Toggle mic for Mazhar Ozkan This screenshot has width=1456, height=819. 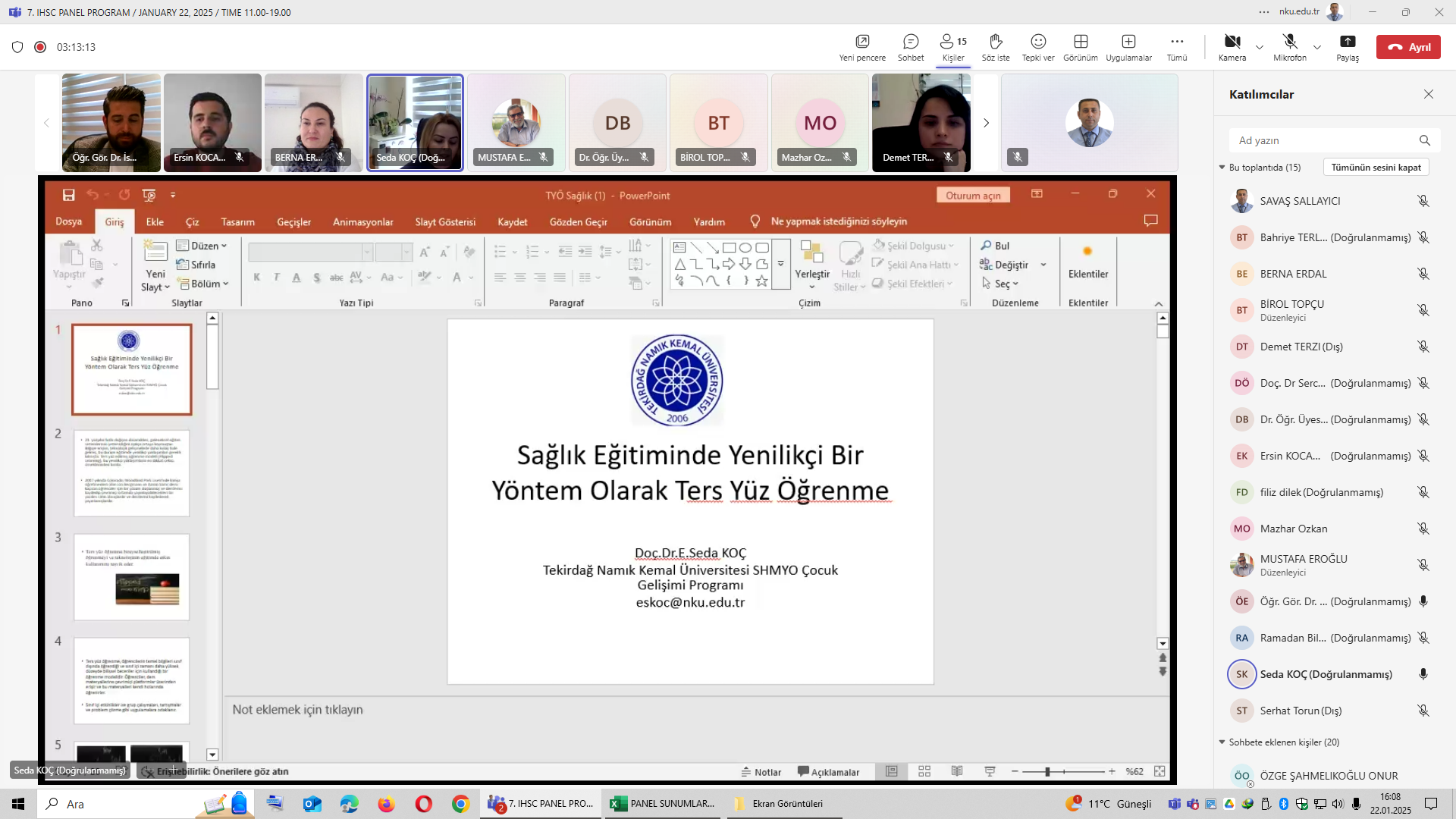[x=1423, y=529]
